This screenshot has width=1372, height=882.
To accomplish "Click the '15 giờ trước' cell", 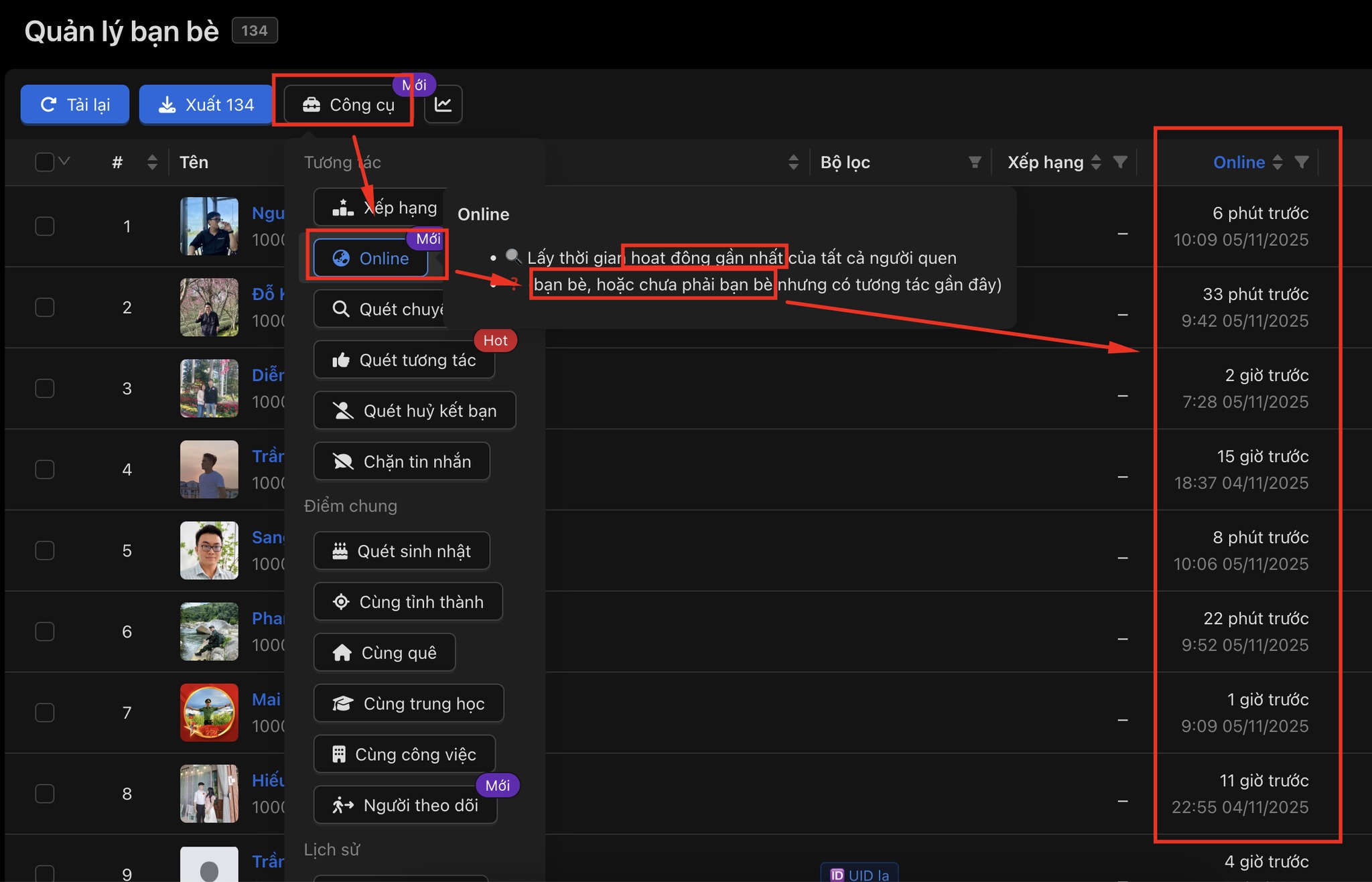I will pyautogui.click(x=1262, y=456).
